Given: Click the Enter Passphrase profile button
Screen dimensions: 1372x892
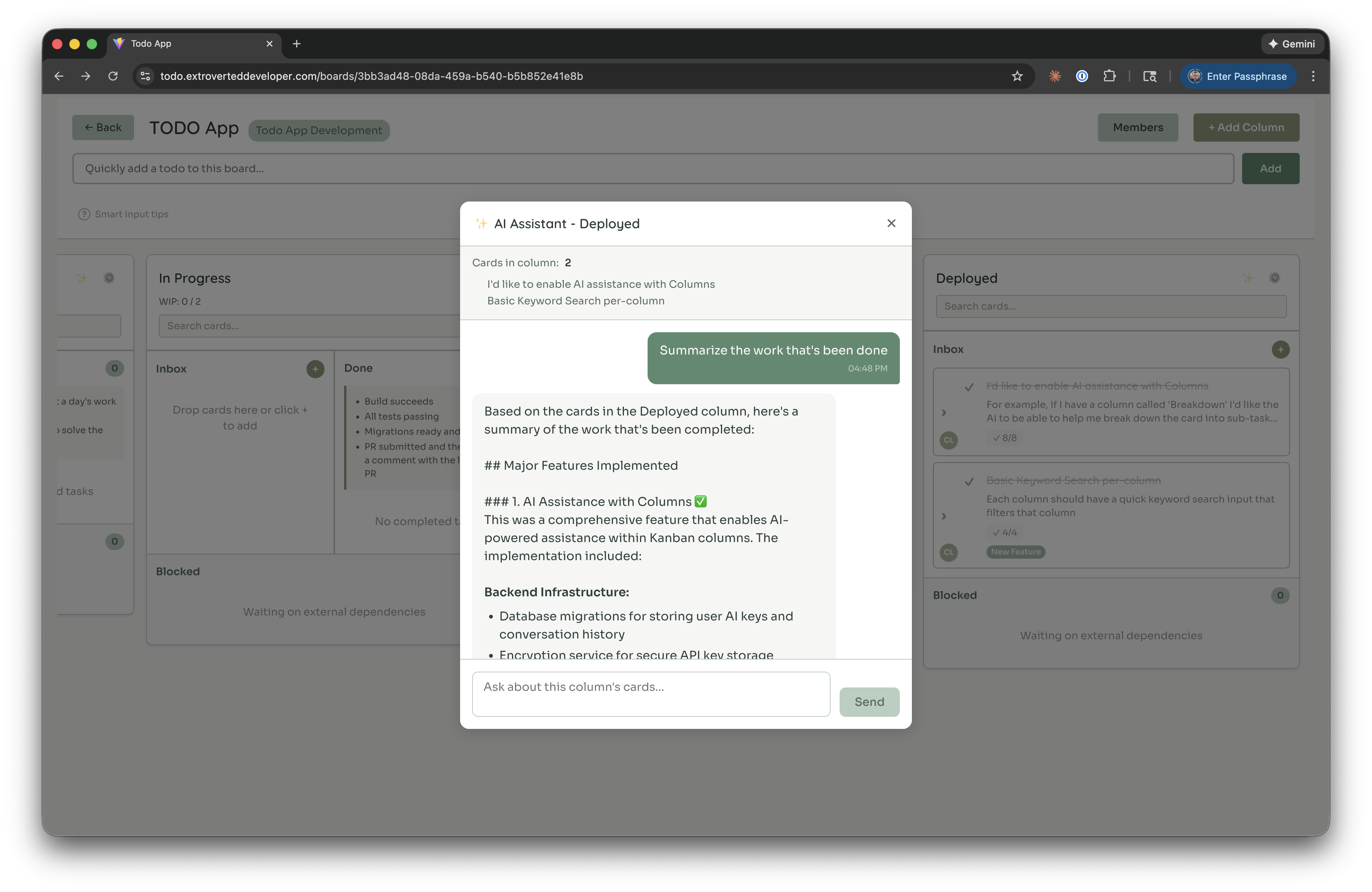Looking at the screenshot, I should (x=1238, y=76).
